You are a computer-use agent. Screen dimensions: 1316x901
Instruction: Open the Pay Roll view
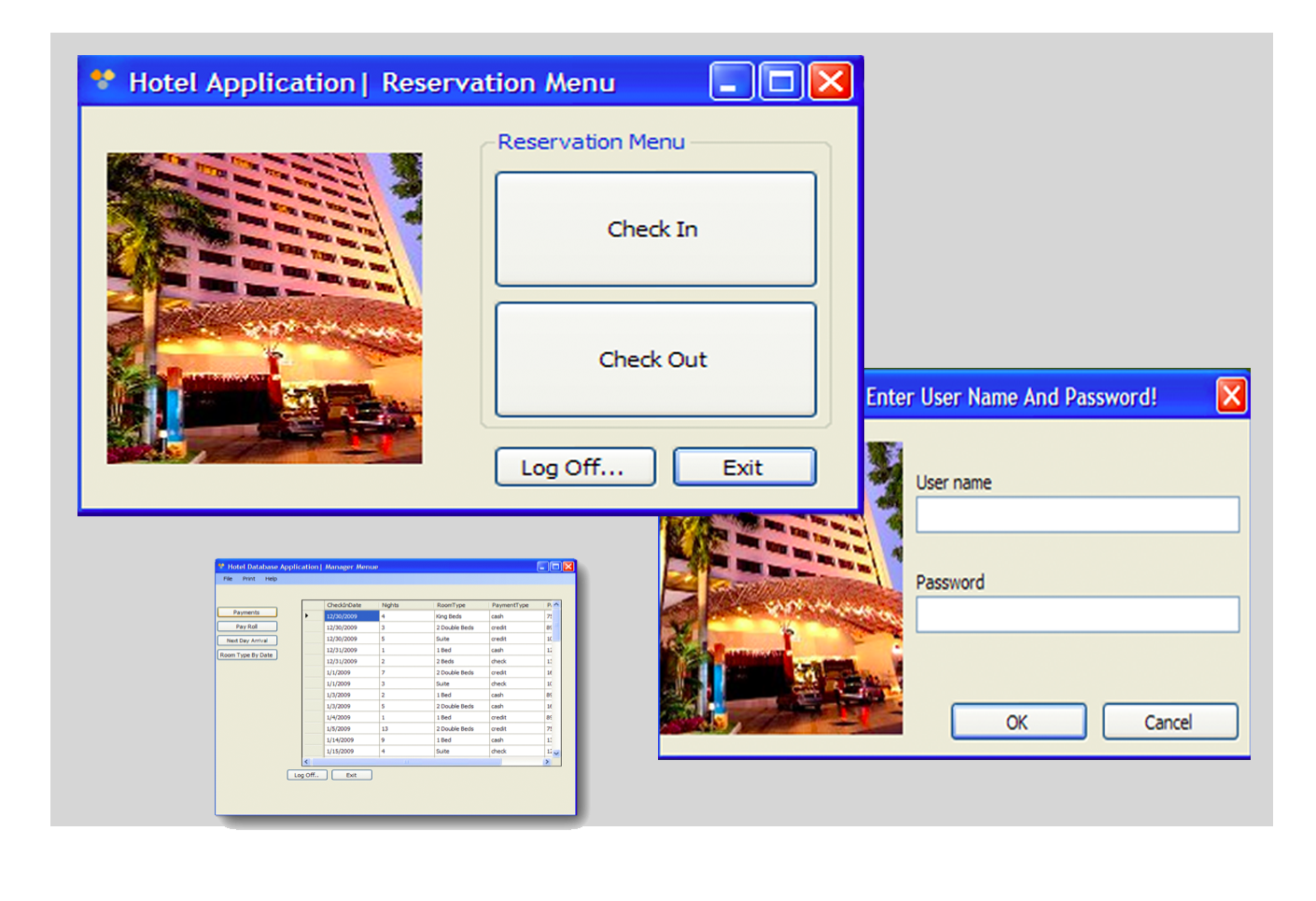pos(246,626)
